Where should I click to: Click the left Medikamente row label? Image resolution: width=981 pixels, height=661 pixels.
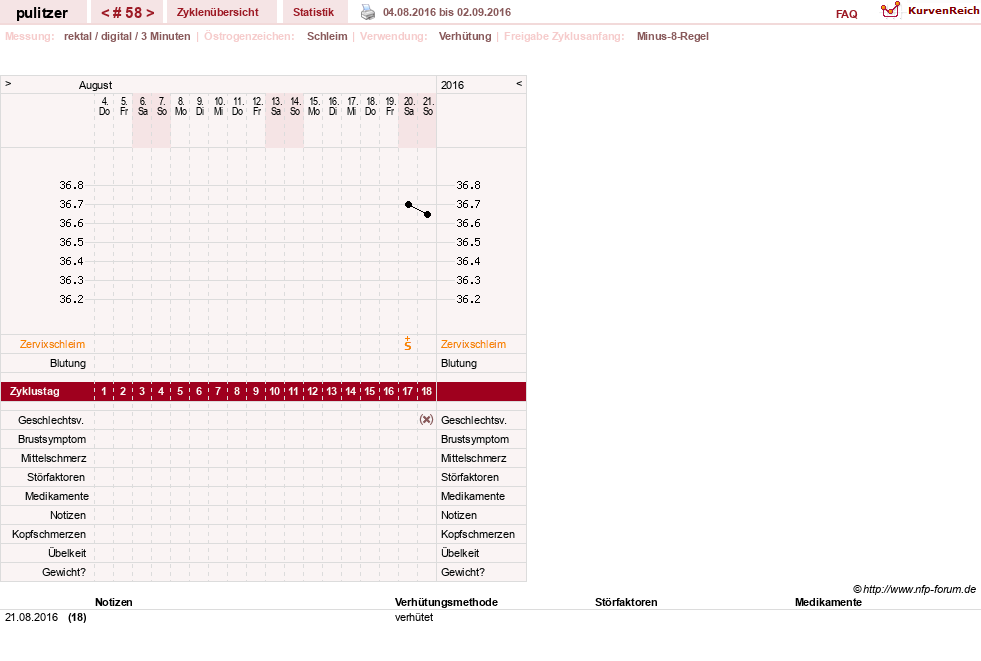coord(57,496)
